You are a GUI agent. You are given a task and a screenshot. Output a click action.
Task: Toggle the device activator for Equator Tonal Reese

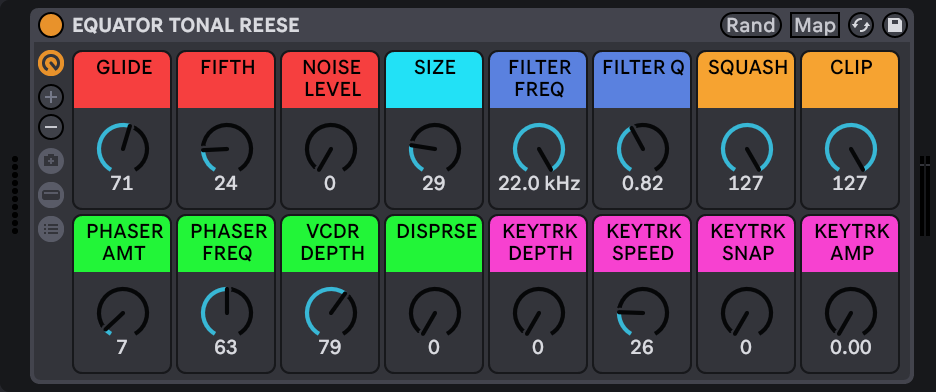[x=50, y=25]
